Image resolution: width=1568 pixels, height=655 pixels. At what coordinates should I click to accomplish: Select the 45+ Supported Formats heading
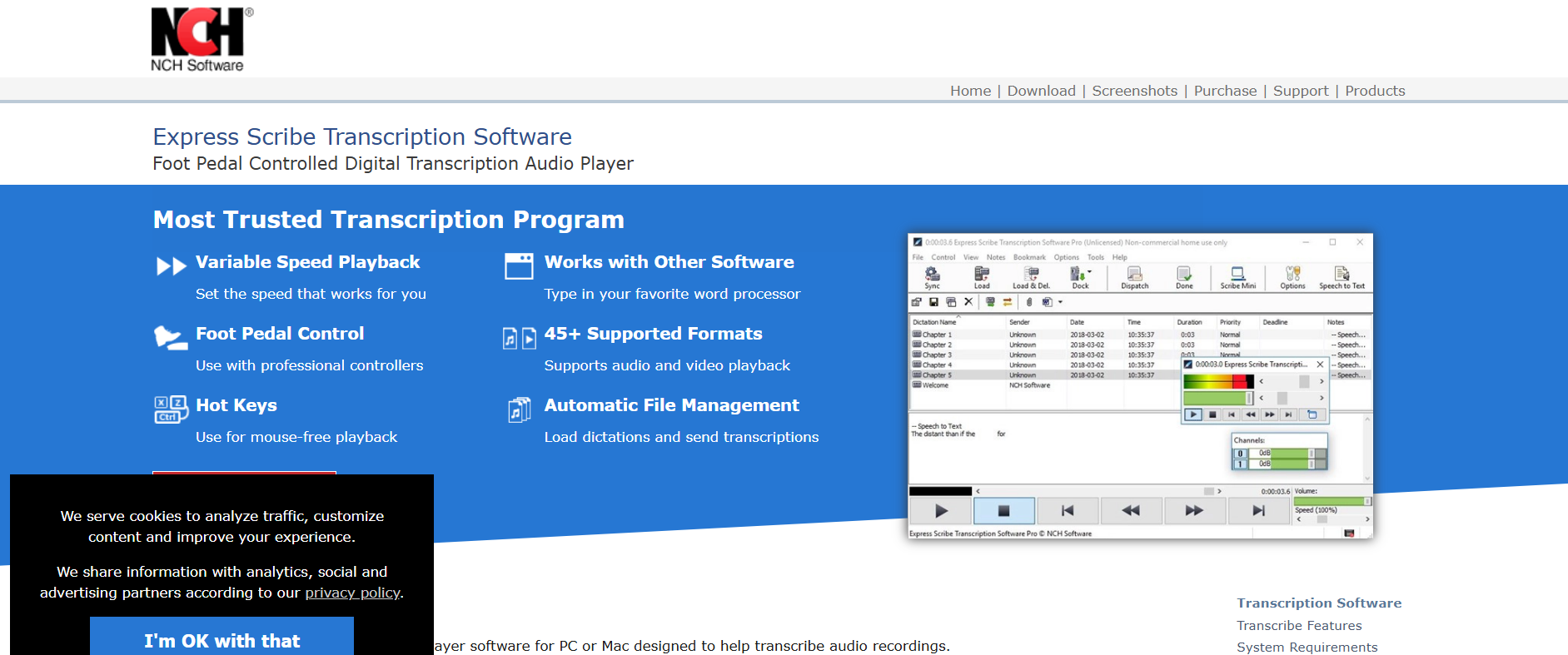coord(653,334)
